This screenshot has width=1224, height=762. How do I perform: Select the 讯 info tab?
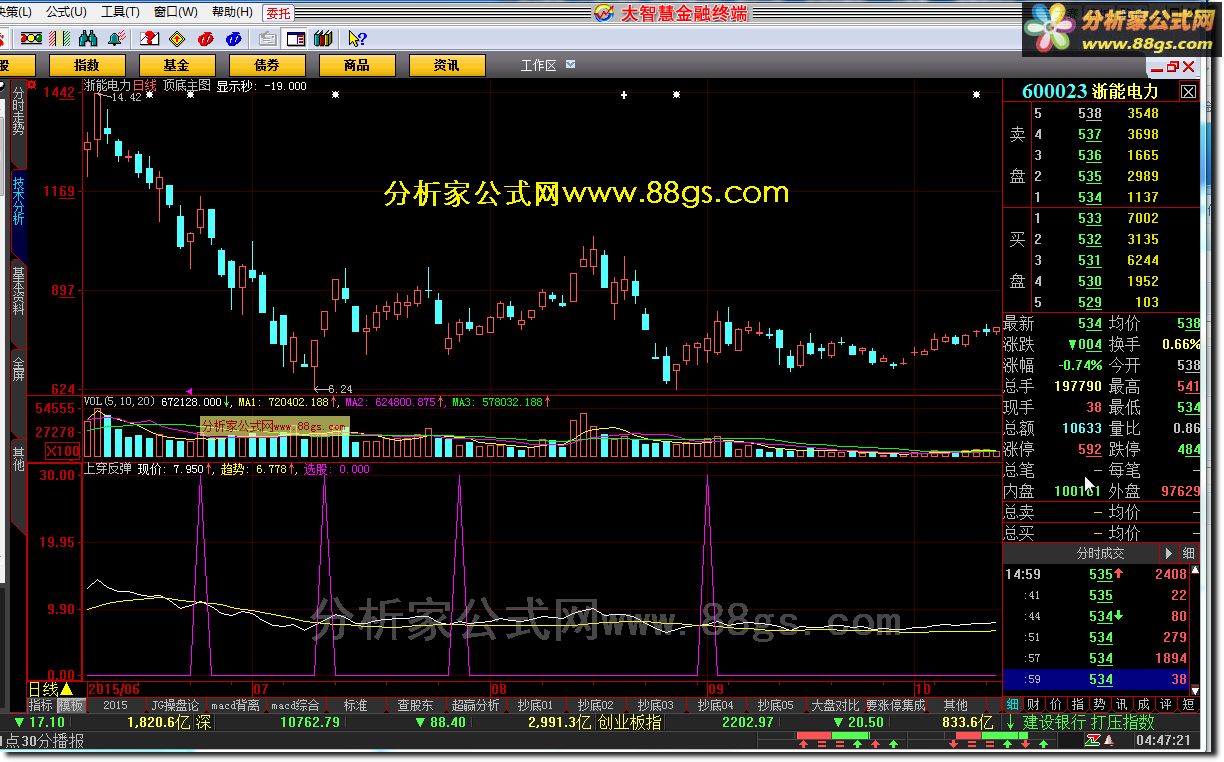coord(1122,705)
